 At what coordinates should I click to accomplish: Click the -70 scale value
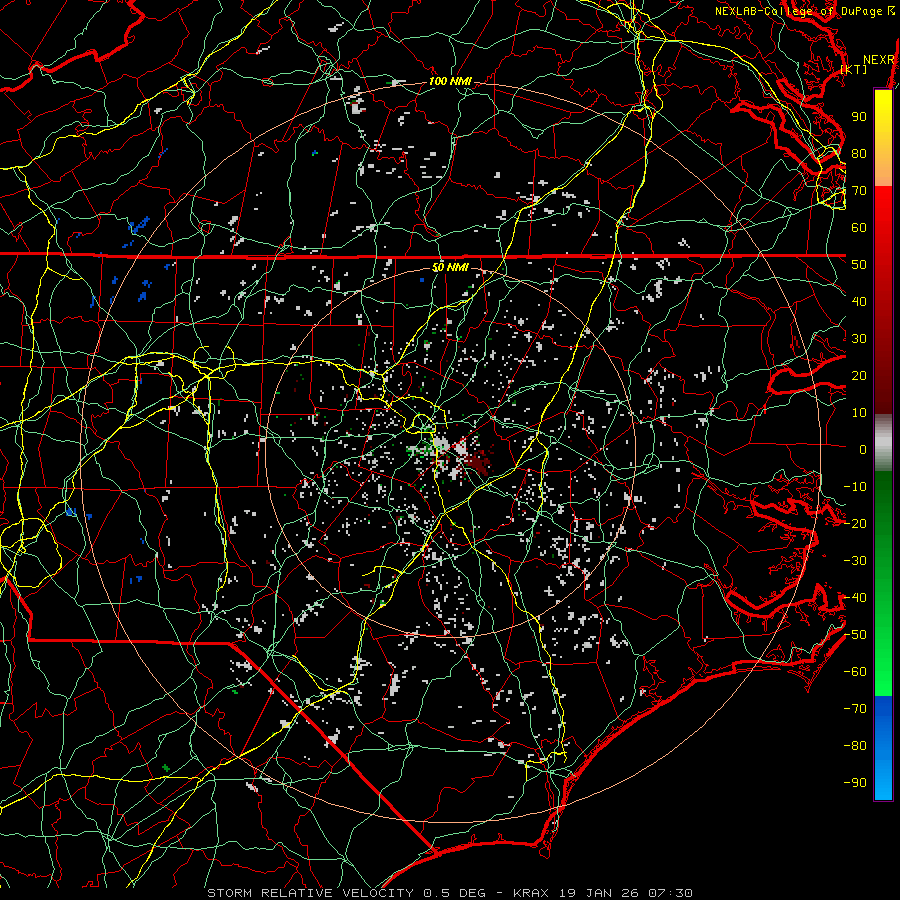tap(855, 709)
